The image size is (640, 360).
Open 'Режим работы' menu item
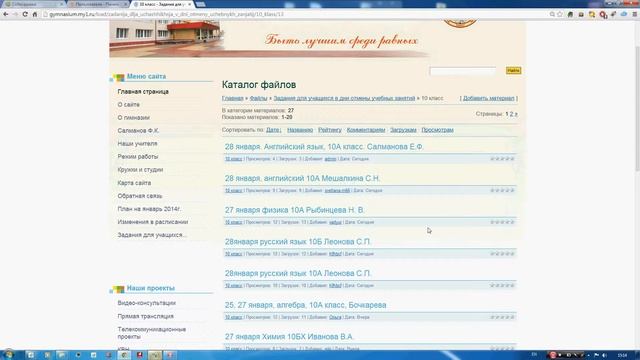coord(138,157)
